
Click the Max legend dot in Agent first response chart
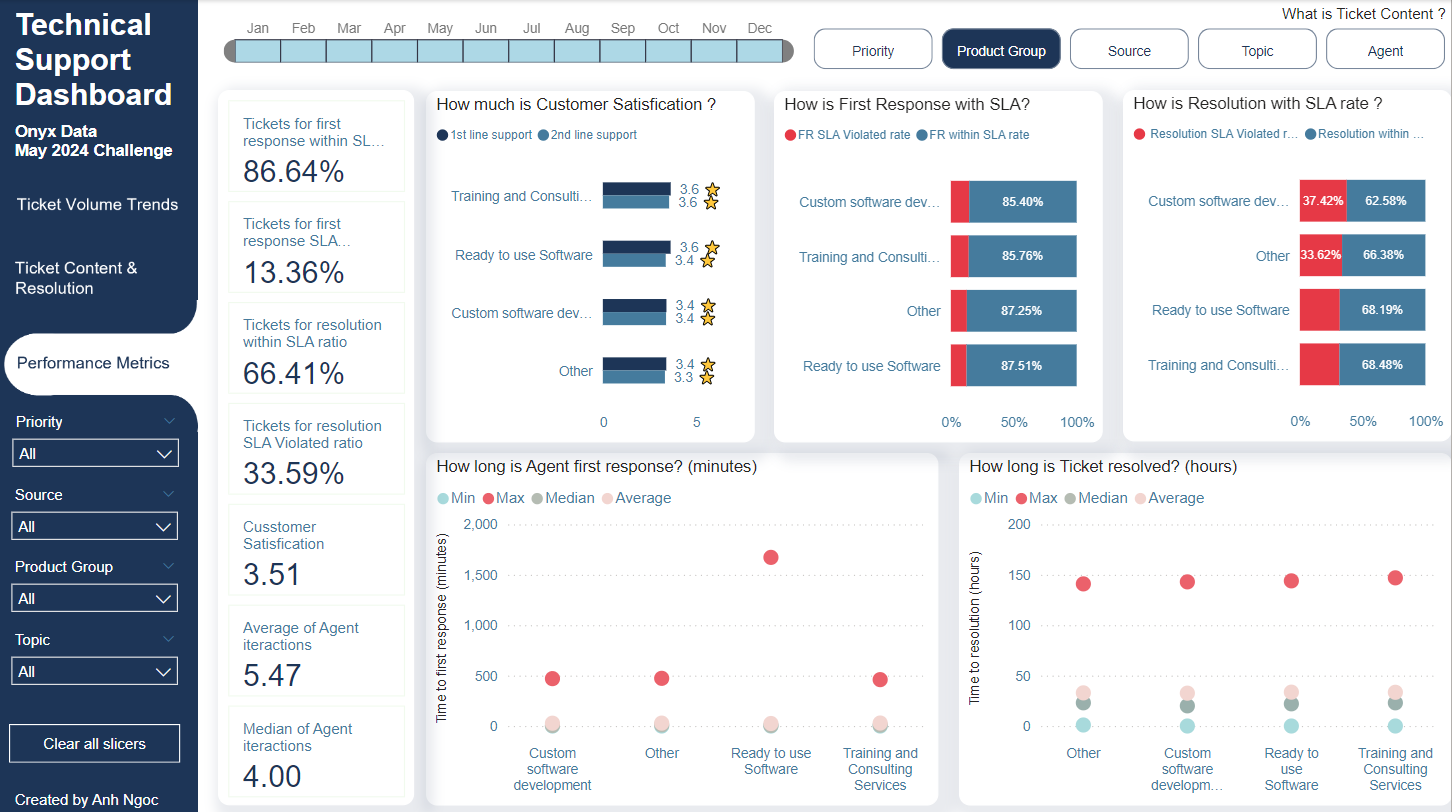488,498
